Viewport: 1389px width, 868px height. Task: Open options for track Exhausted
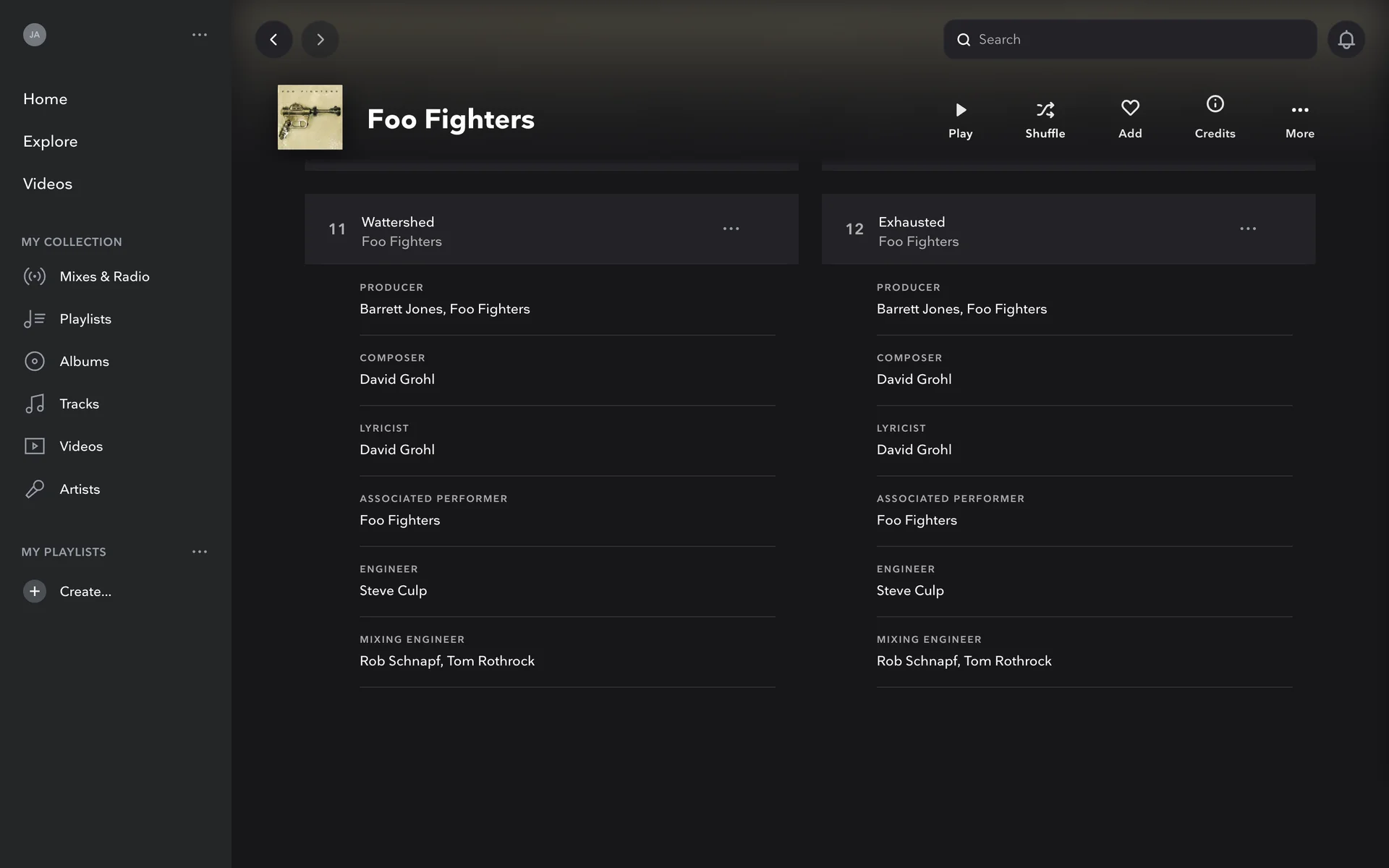[x=1247, y=229]
